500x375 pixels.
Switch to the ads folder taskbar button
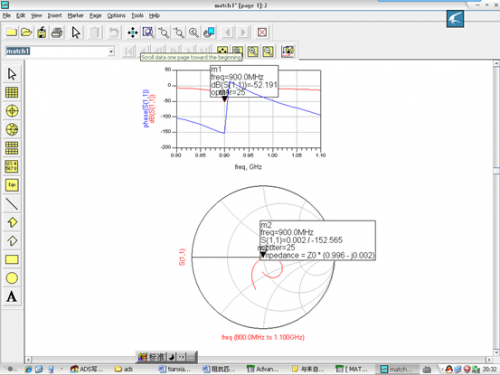coord(124,369)
